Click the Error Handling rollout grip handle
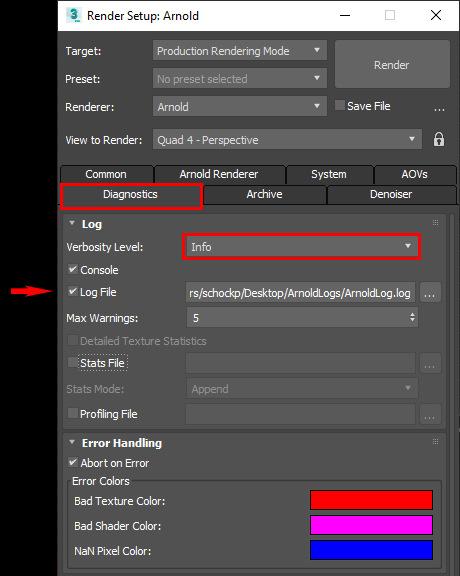 (x=435, y=442)
